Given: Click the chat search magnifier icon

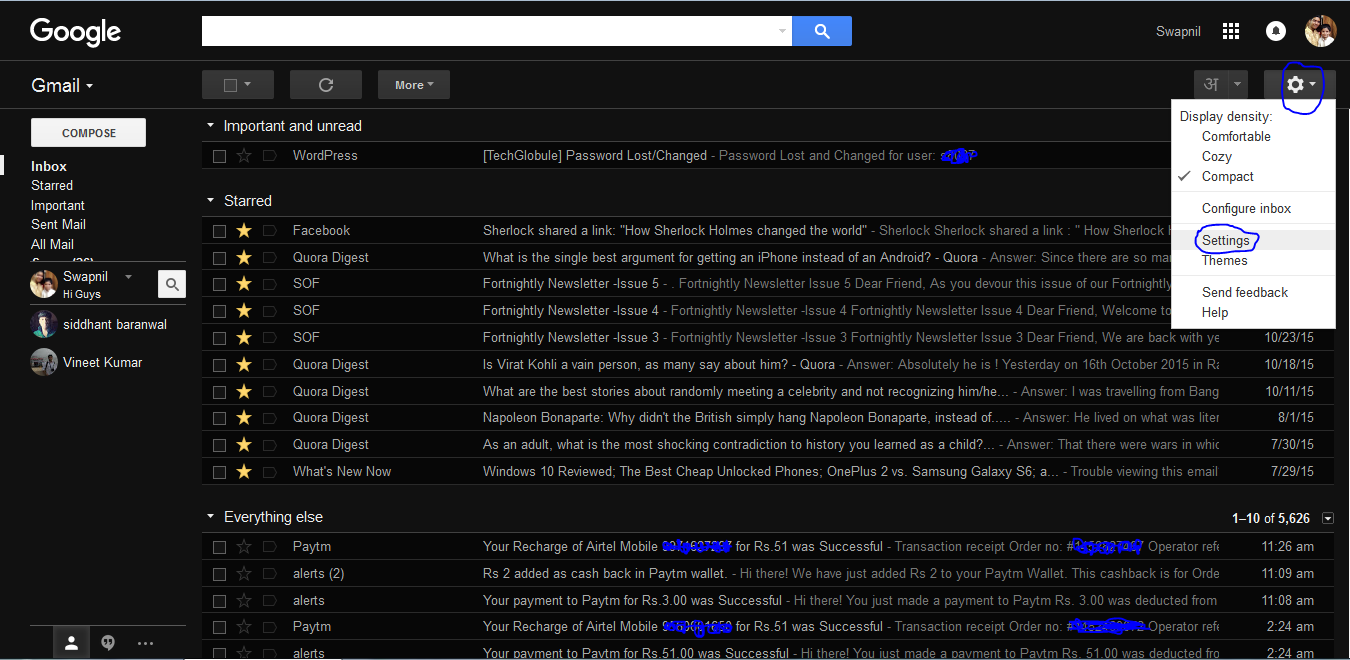Looking at the screenshot, I should click(x=172, y=285).
